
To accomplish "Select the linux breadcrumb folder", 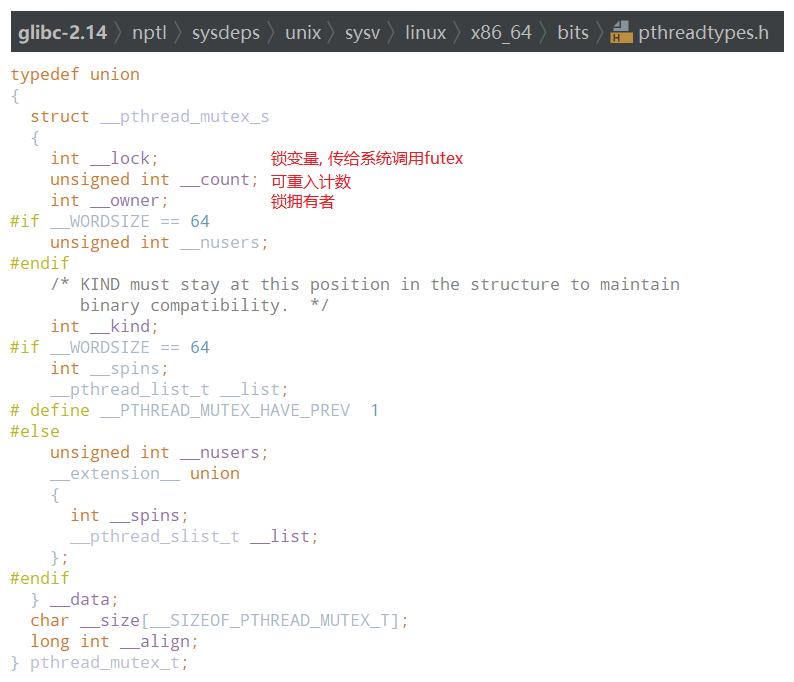I will 425,33.
